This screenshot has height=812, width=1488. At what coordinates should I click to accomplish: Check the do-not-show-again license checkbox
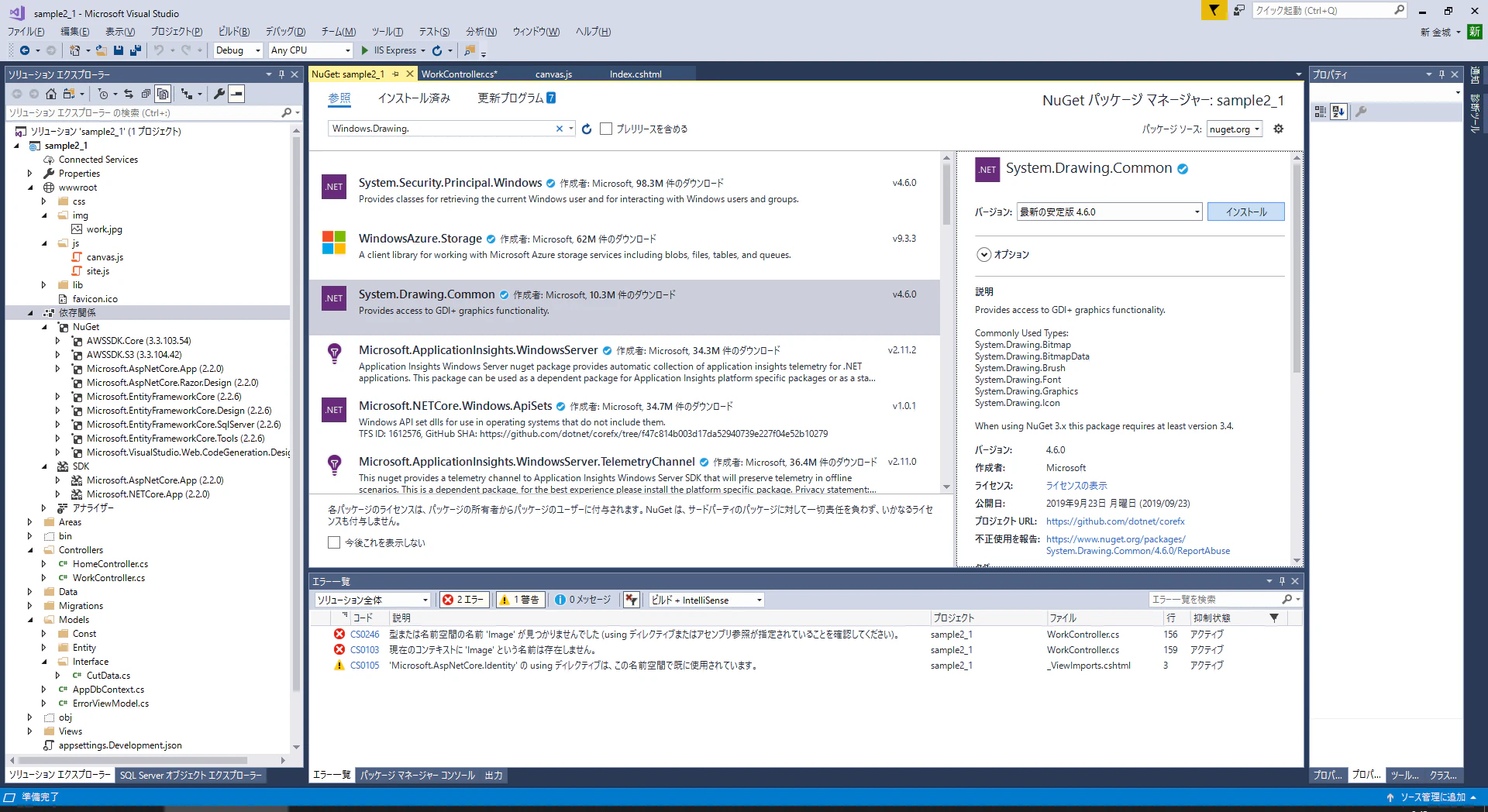click(x=334, y=542)
